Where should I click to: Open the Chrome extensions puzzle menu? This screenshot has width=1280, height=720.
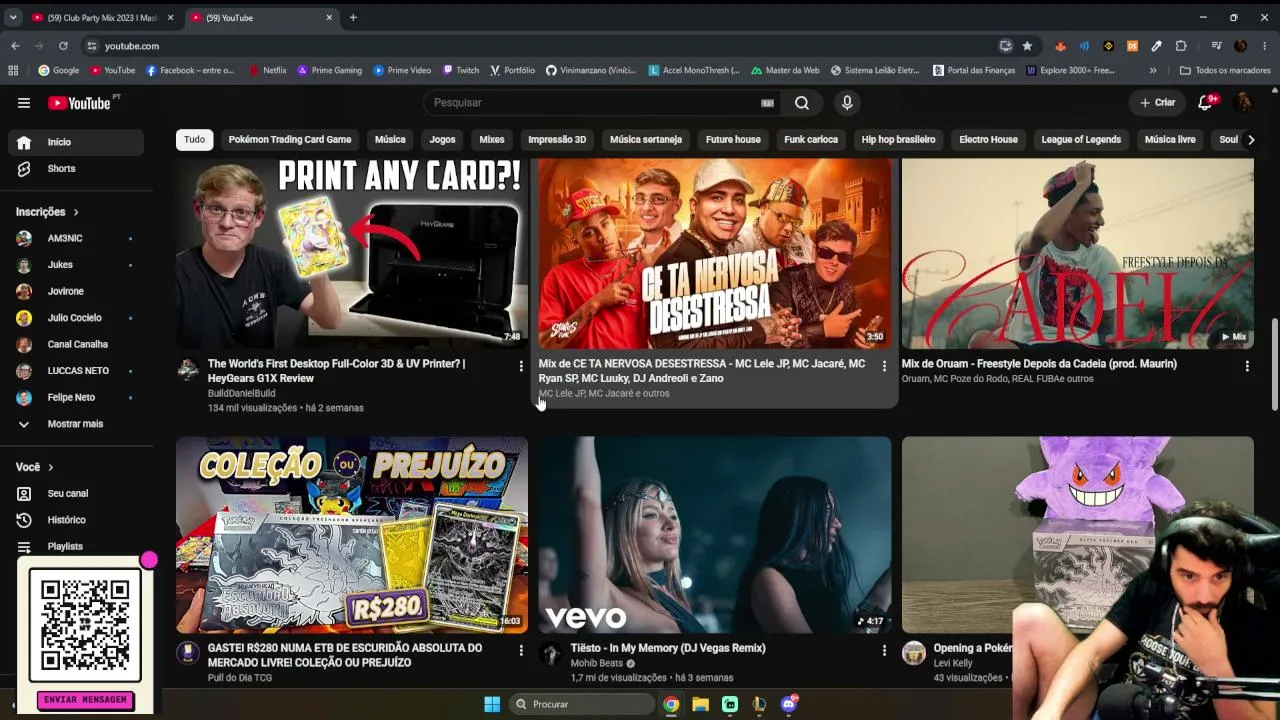pos(1181,46)
